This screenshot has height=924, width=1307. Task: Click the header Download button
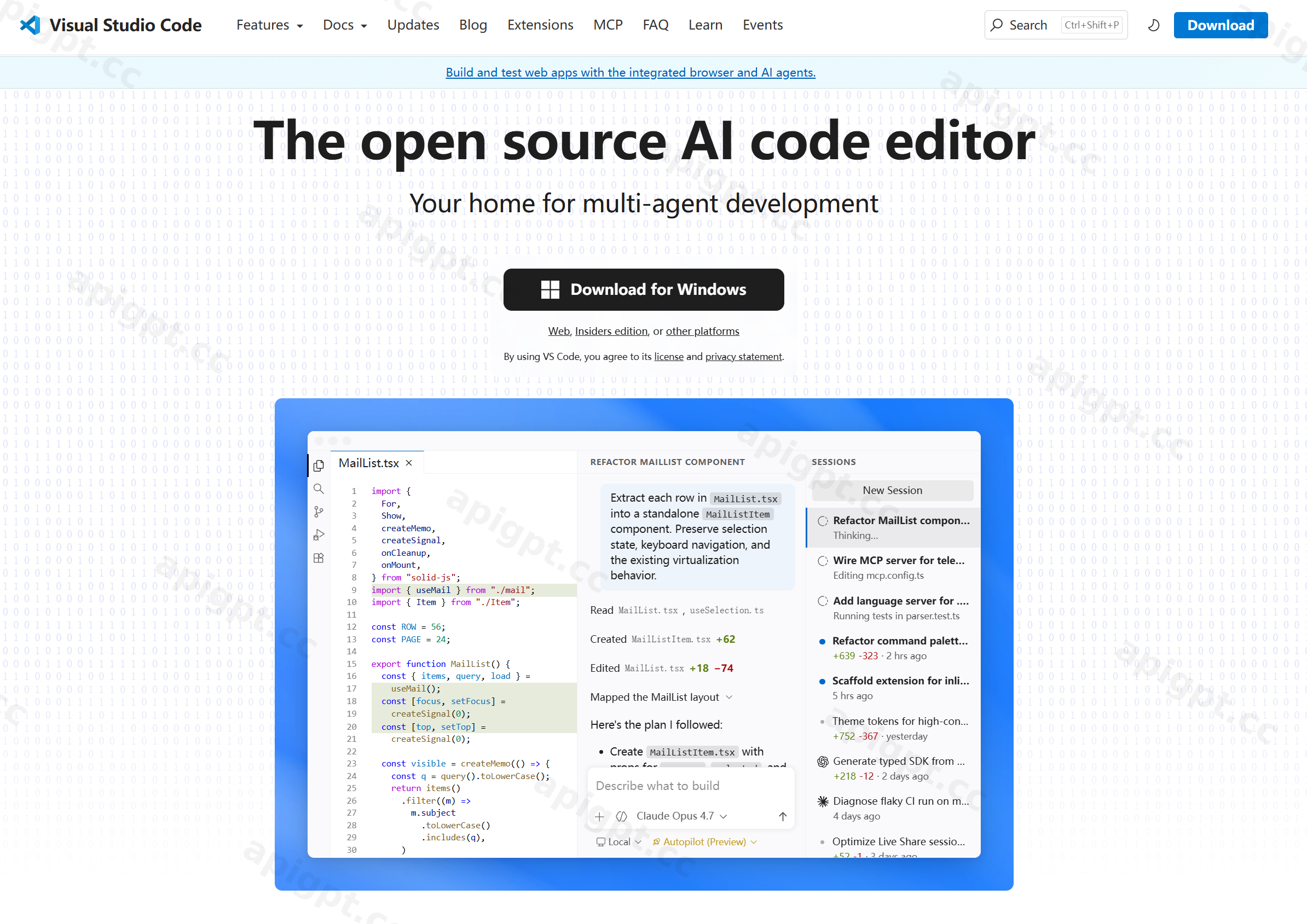click(1221, 25)
